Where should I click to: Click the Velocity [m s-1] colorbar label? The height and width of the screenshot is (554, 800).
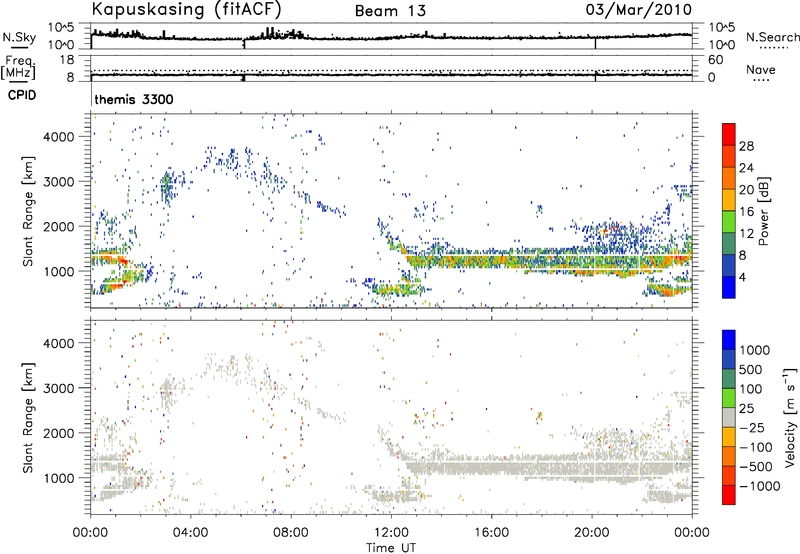[x=790, y=417]
